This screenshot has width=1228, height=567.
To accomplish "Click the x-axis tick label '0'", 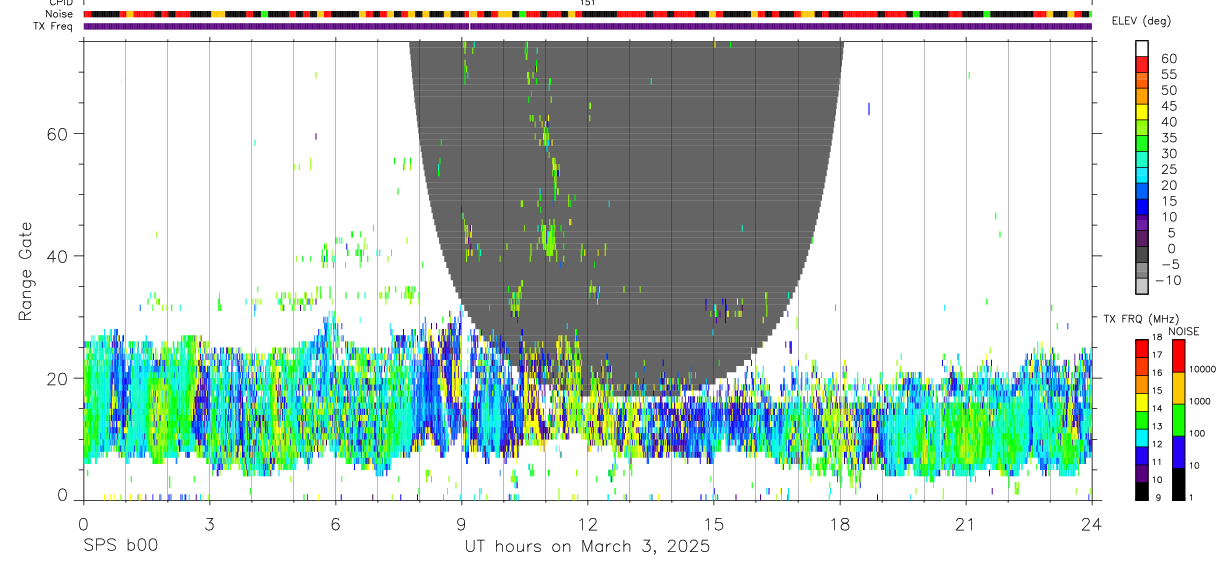I will coord(83,524).
